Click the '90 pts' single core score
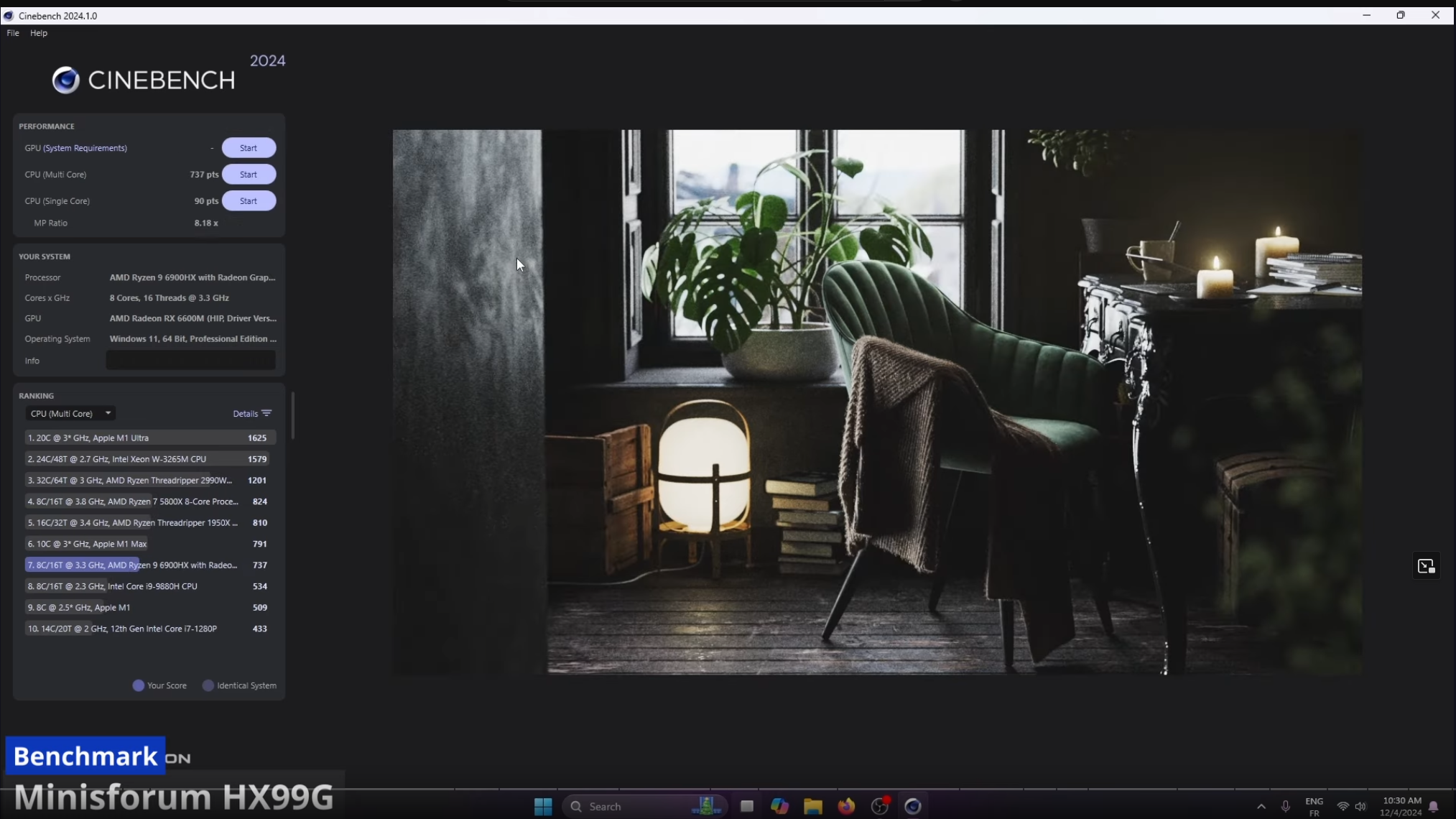 tap(206, 201)
